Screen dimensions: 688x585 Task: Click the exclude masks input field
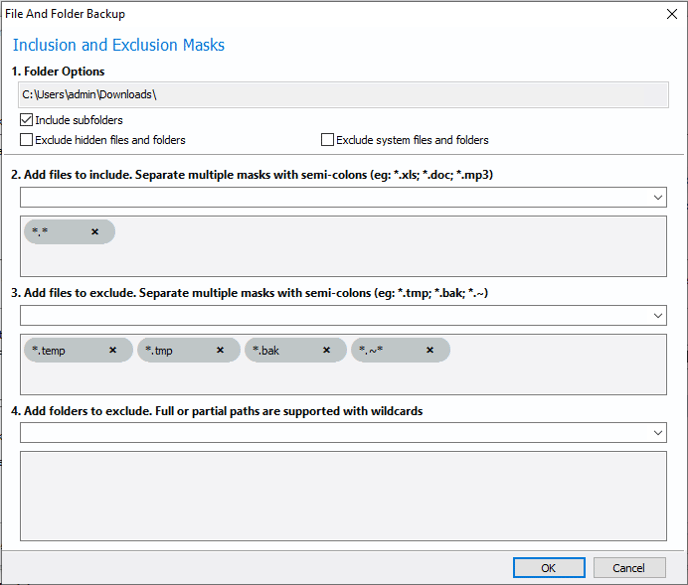335,316
